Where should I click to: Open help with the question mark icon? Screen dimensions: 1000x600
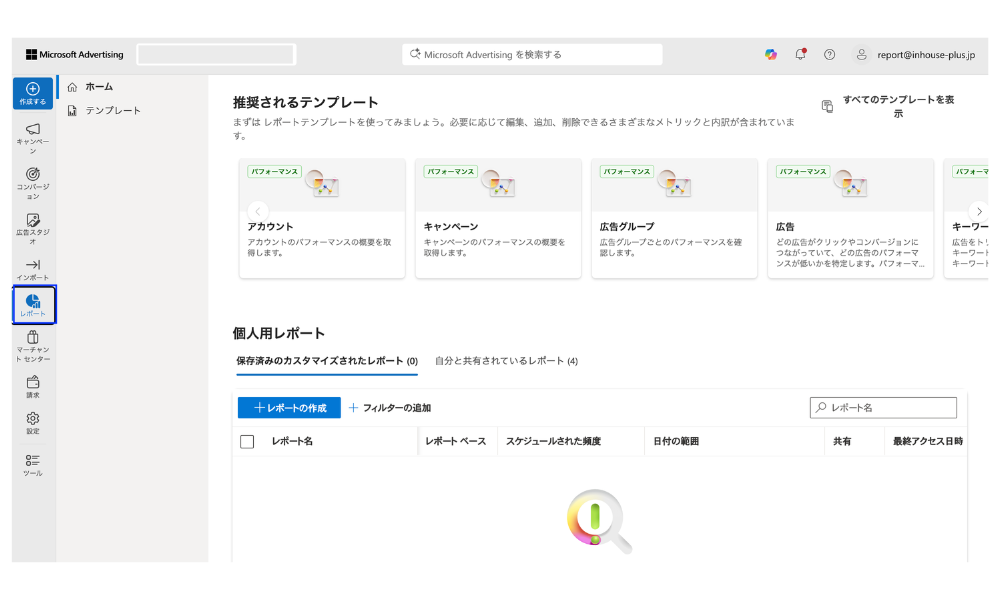click(x=828, y=54)
